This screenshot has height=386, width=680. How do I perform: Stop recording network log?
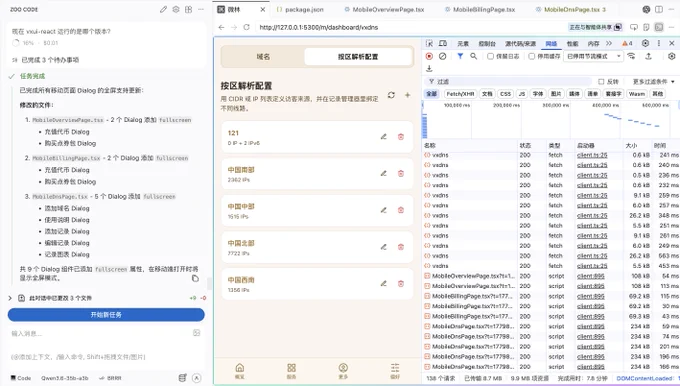(x=429, y=56)
